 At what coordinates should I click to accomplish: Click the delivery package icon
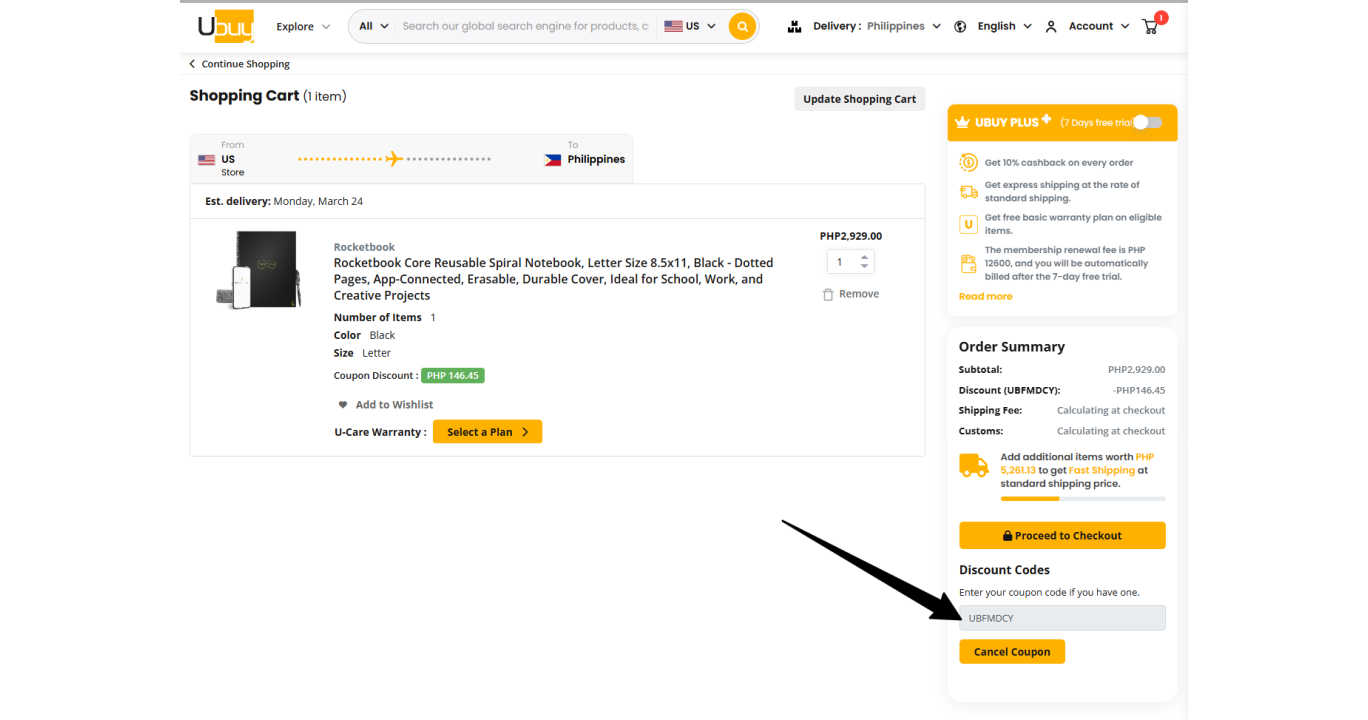[x=795, y=27]
